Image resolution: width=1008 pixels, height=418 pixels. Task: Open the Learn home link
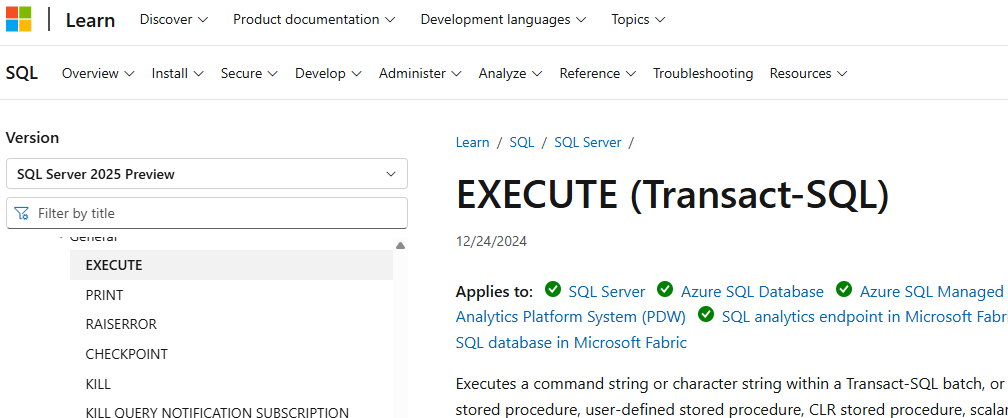(90, 20)
